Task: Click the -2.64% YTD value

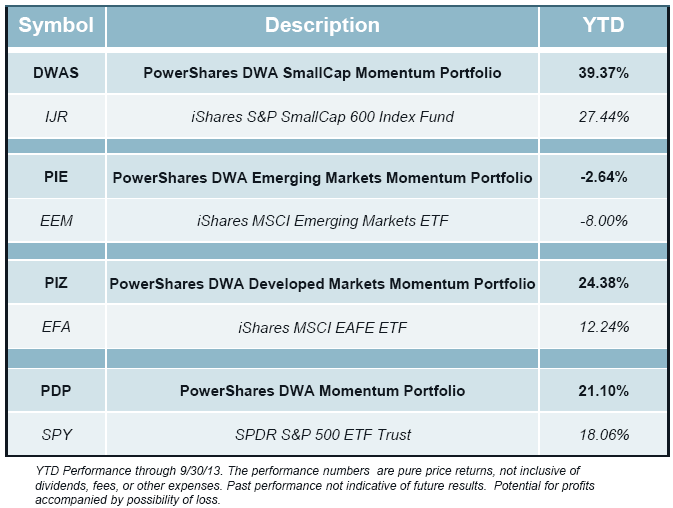Action: point(603,178)
